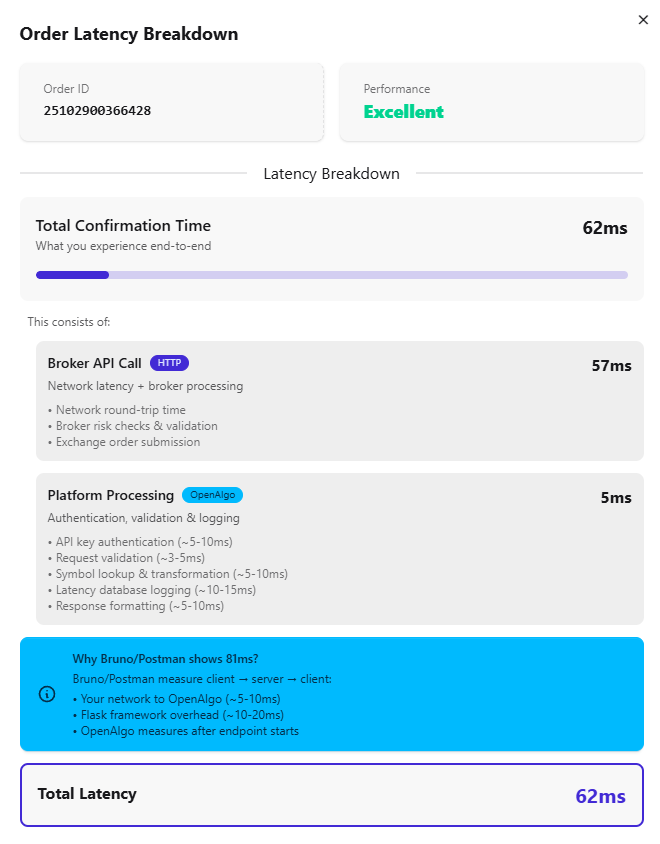Click the Latency Breakdown section divider title

point(332,174)
